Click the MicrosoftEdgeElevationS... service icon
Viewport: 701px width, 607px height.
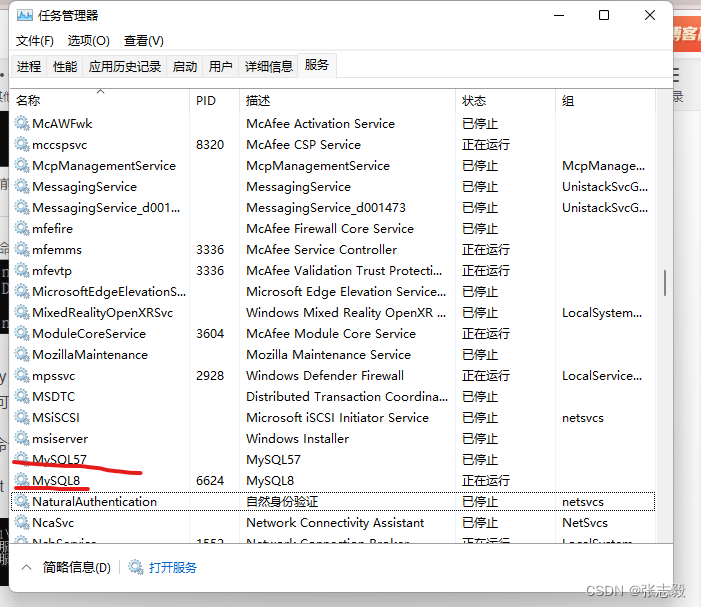pos(22,291)
